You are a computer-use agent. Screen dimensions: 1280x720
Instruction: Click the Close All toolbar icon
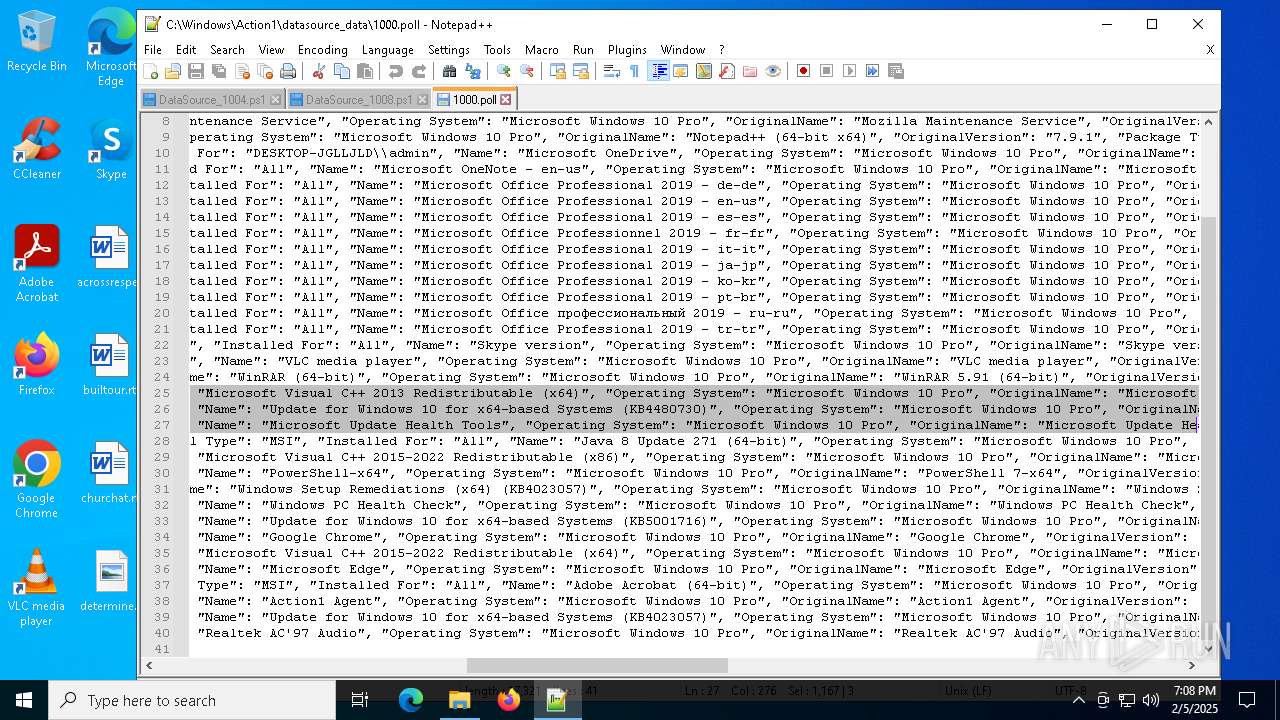click(265, 71)
